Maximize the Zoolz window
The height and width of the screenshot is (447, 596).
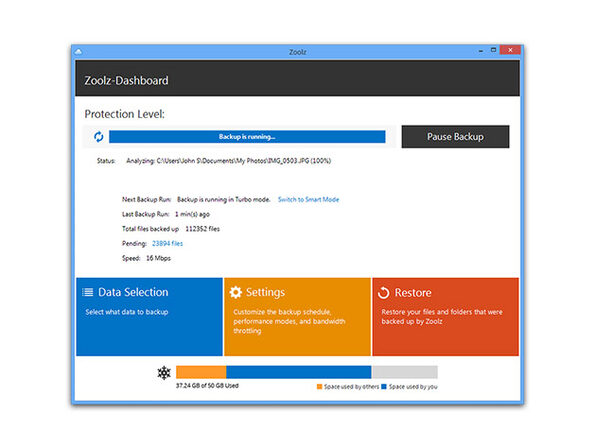pyautogui.click(x=493, y=50)
